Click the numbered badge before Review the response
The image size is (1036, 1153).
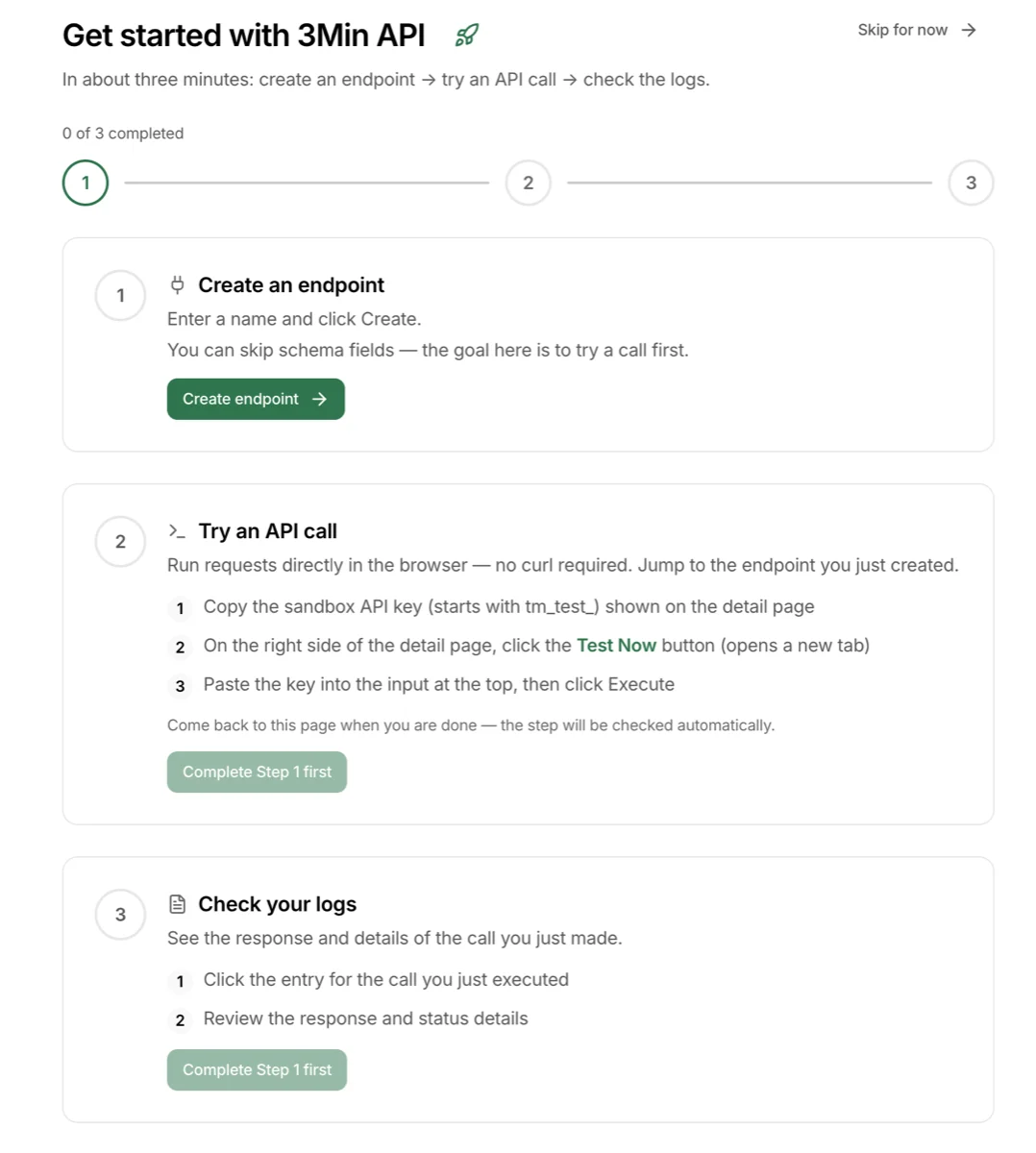coord(180,1019)
